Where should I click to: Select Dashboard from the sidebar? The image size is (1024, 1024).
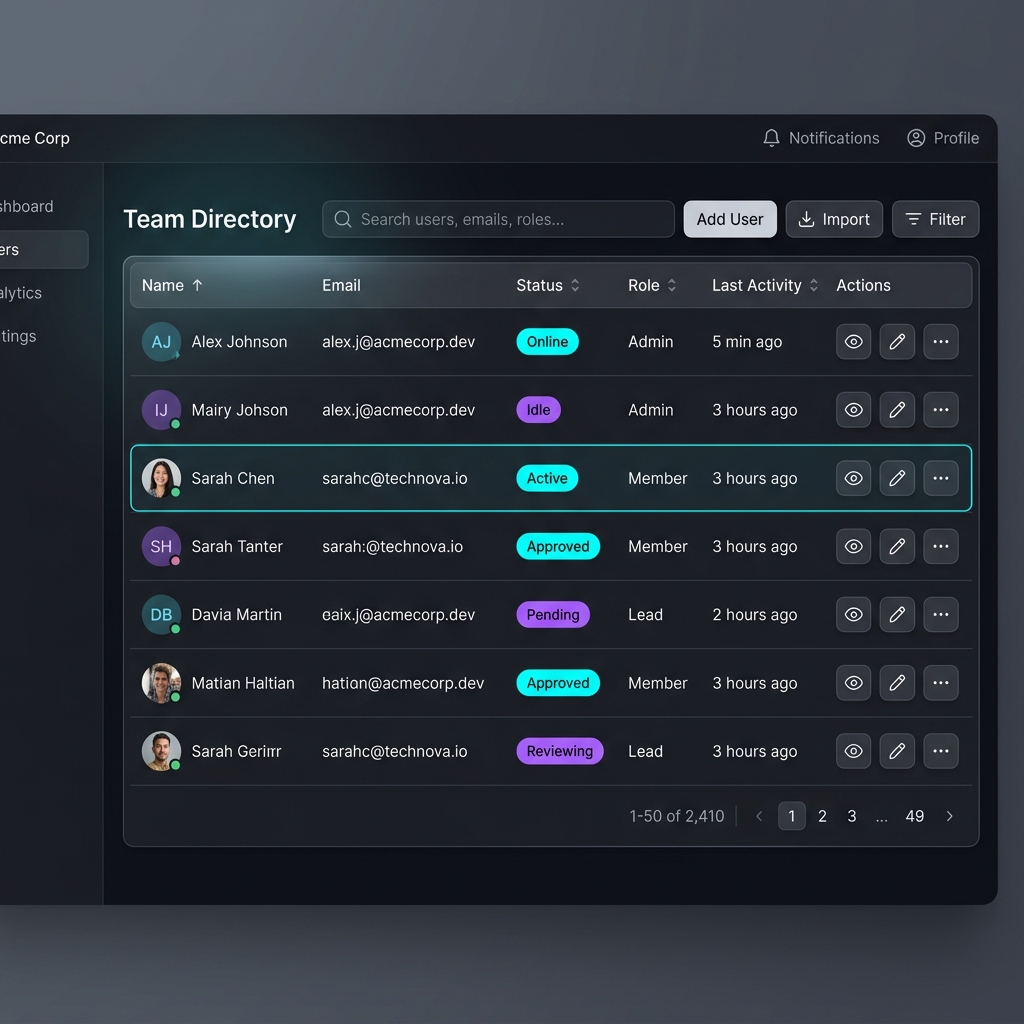(25, 206)
